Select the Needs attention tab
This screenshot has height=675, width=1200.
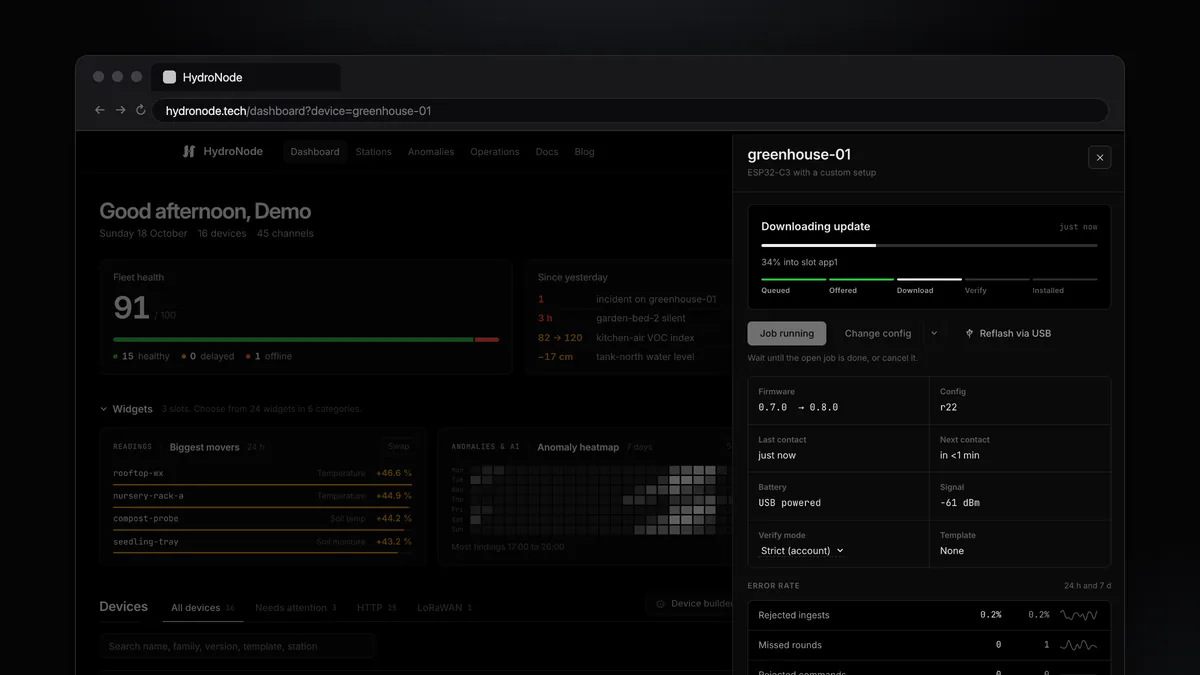pyautogui.click(x=296, y=608)
